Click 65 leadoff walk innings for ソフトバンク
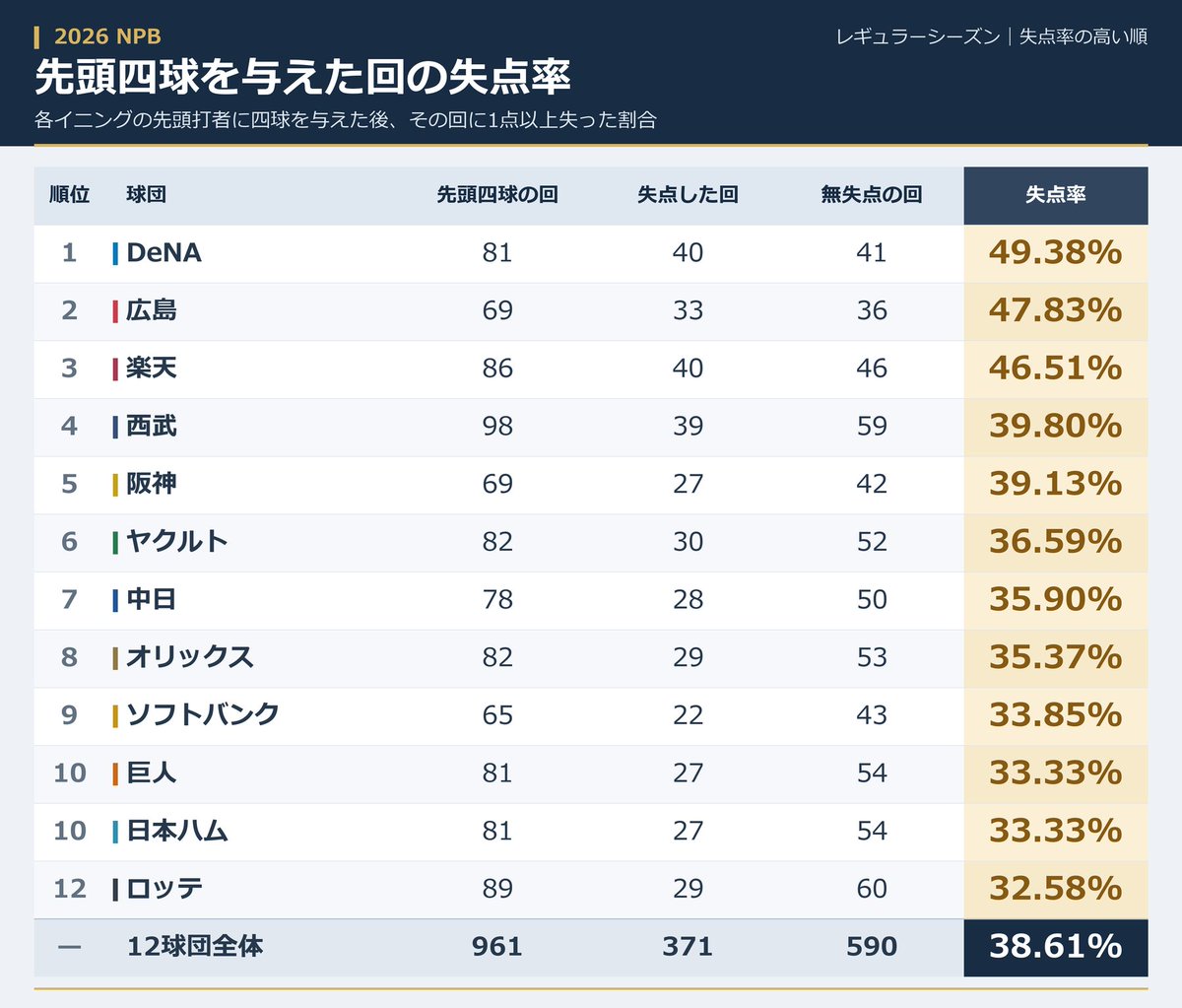The image size is (1182, 1008). (497, 715)
